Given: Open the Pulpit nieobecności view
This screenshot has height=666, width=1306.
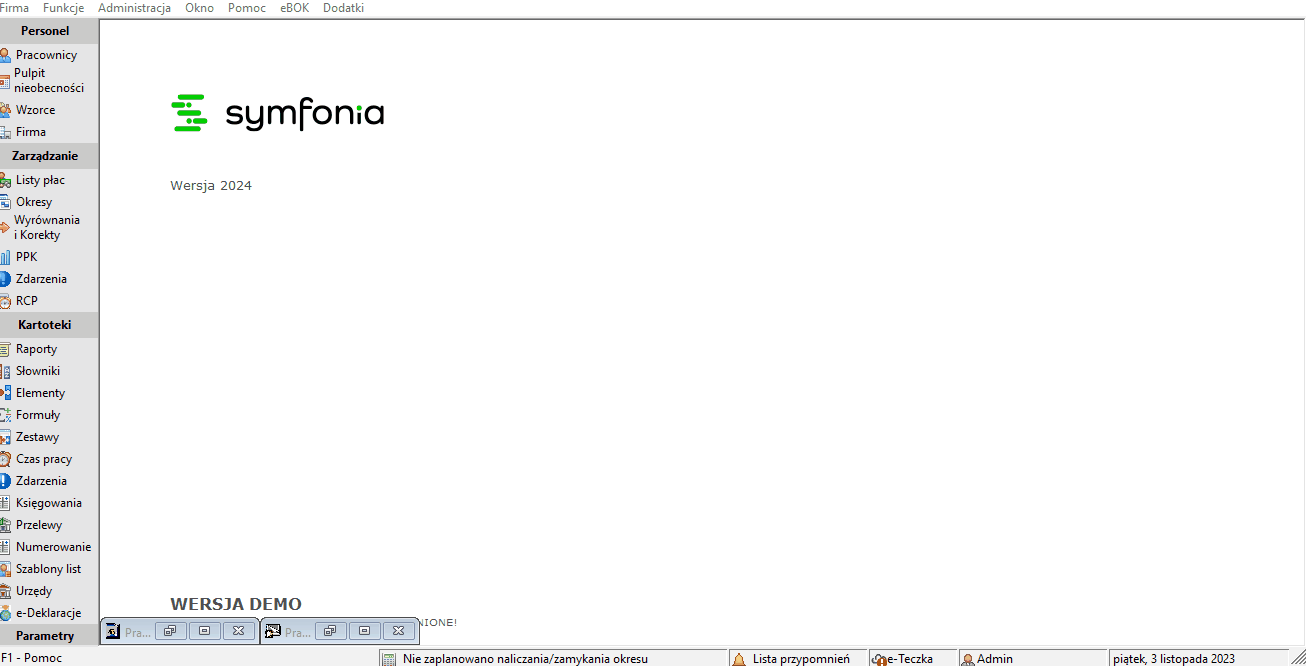Looking at the screenshot, I should click(49, 81).
